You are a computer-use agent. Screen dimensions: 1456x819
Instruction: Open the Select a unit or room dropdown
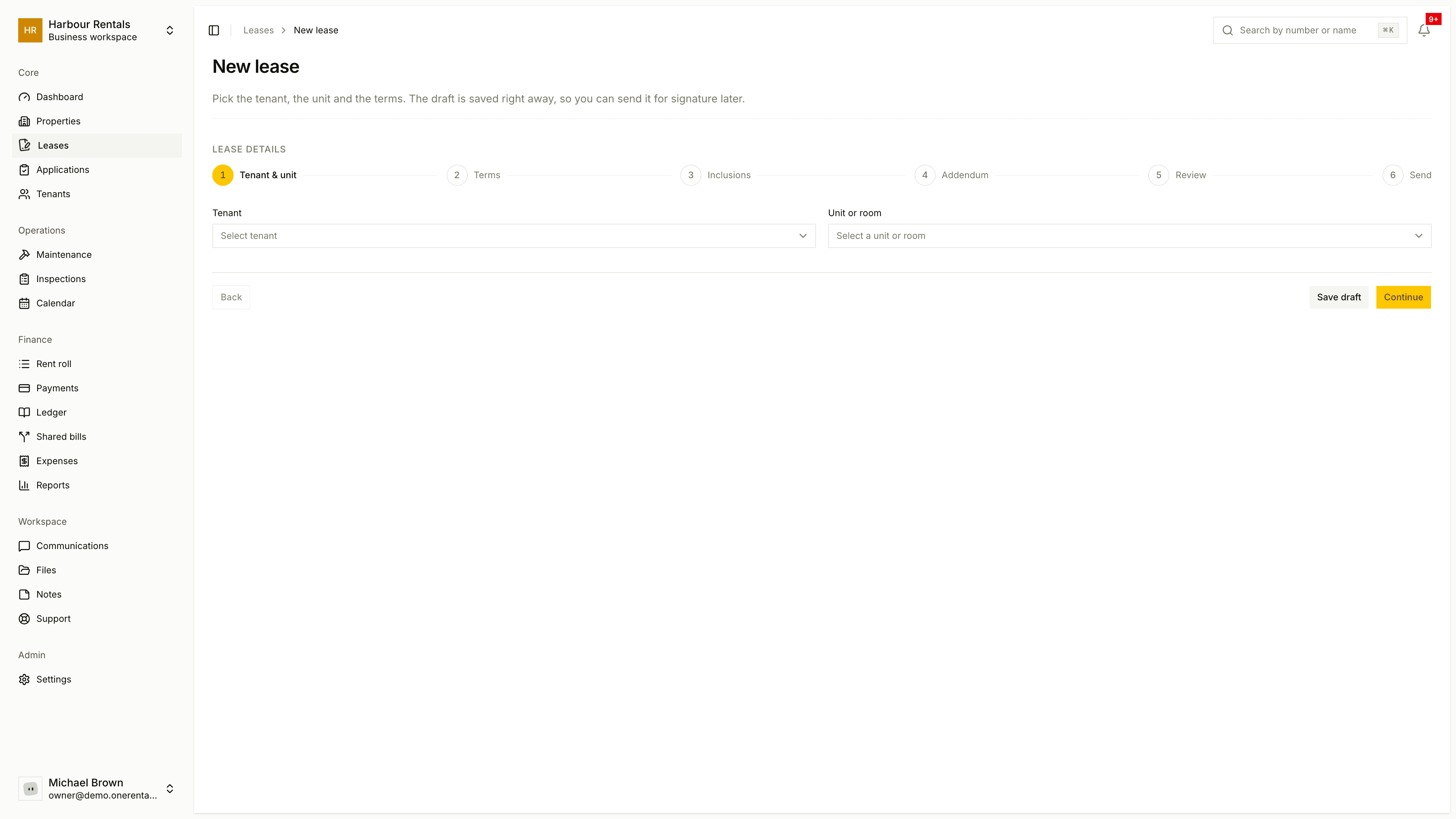click(1129, 236)
